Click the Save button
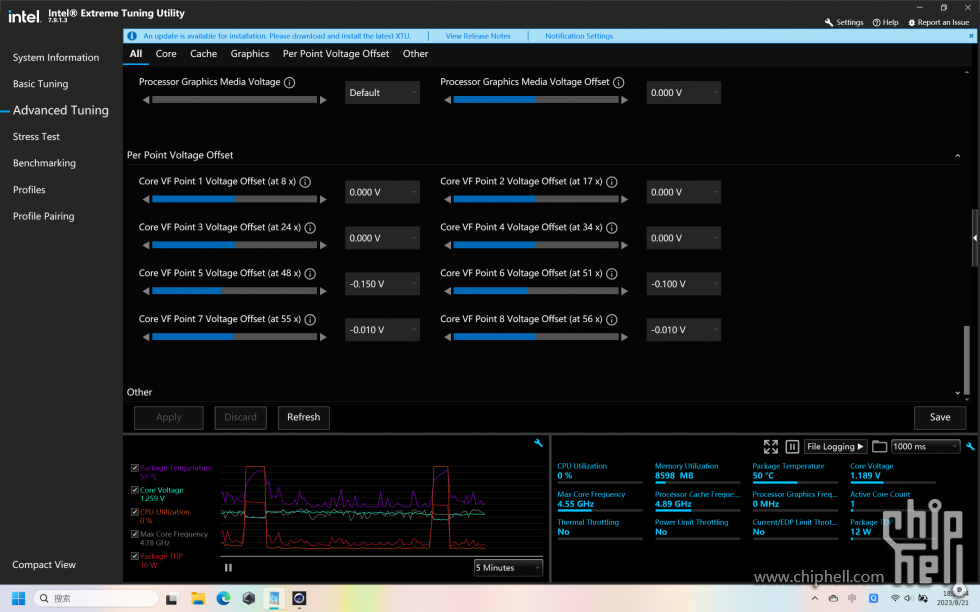Viewport: 980px width, 612px height. 940,418
